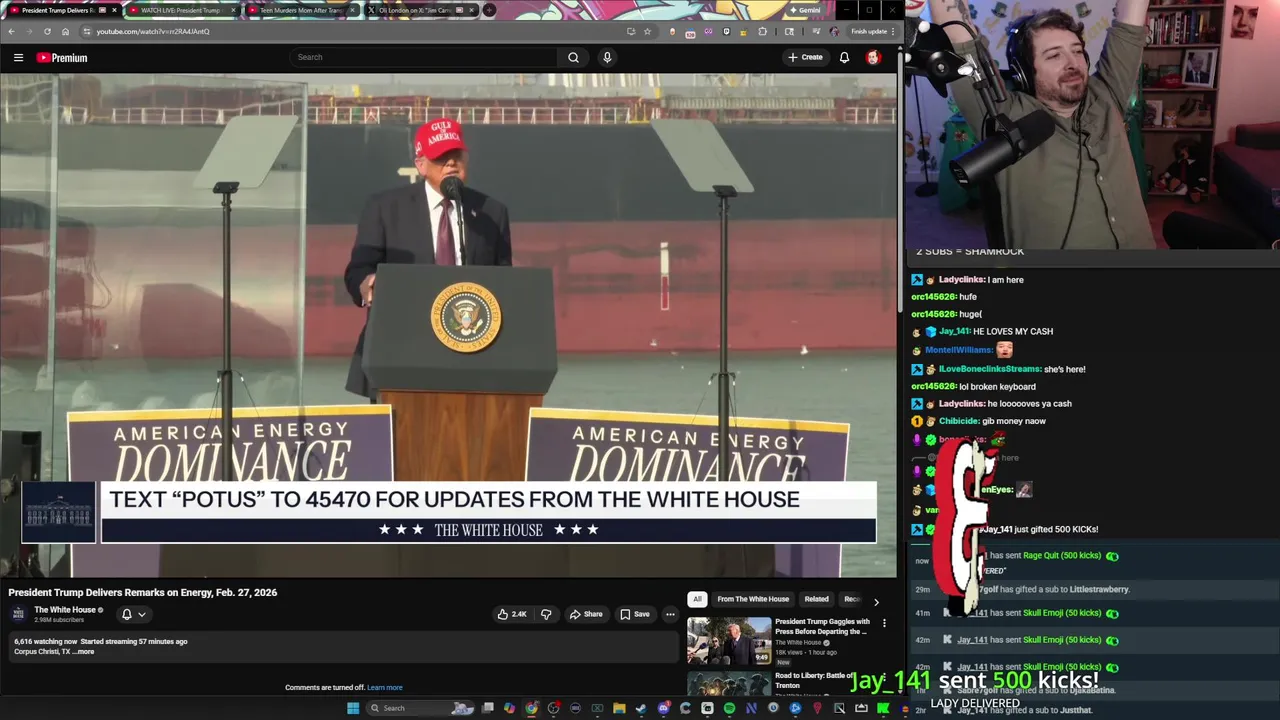Click the '6,616 watching now' text
This screenshot has width=1280, height=720.
click(45, 641)
